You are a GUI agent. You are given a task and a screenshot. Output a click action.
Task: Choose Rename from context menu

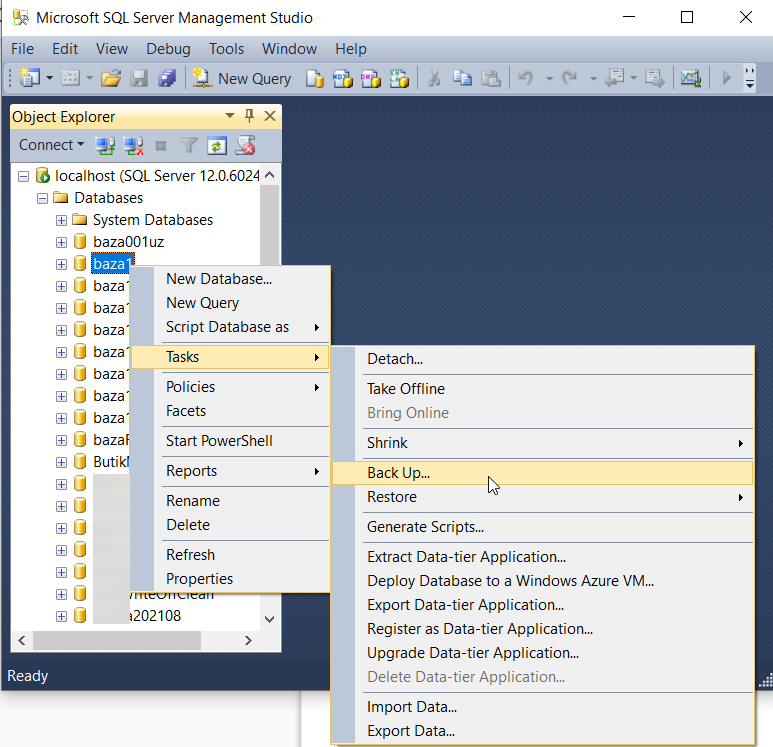pyautogui.click(x=230, y=501)
